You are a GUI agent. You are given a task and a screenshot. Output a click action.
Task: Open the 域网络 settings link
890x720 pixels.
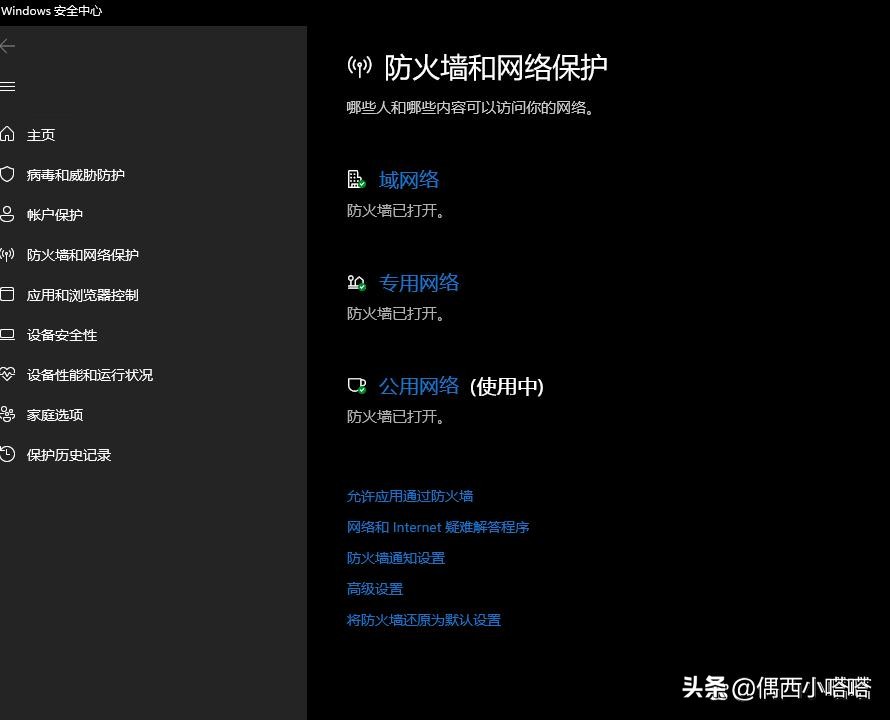click(x=408, y=179)
